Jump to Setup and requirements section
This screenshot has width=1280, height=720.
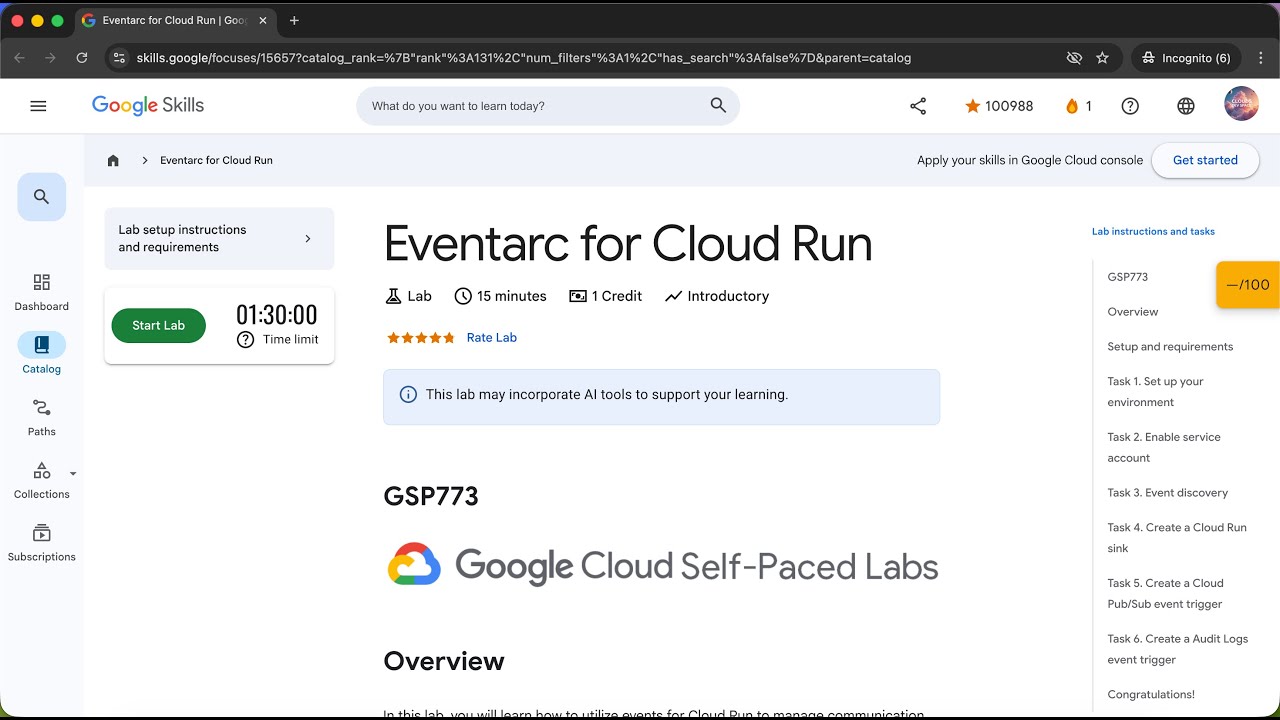point(1170,347)
